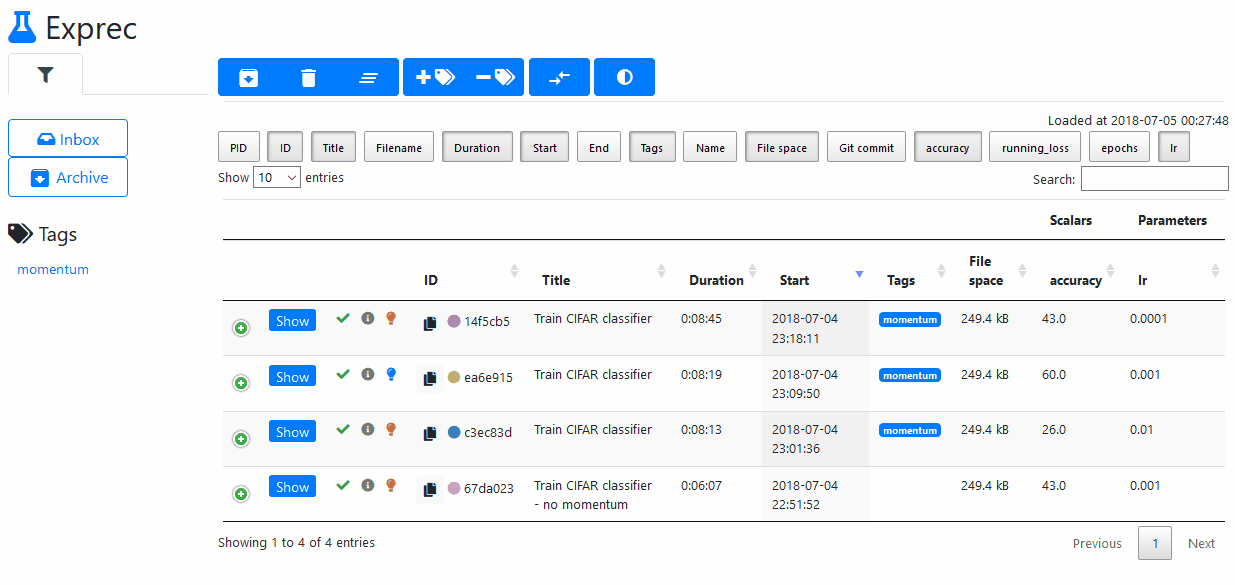Image resolution: width=1235 pixels, height=585 pixels.
Task: Click the Search input field
Action: click(1154, 178)
